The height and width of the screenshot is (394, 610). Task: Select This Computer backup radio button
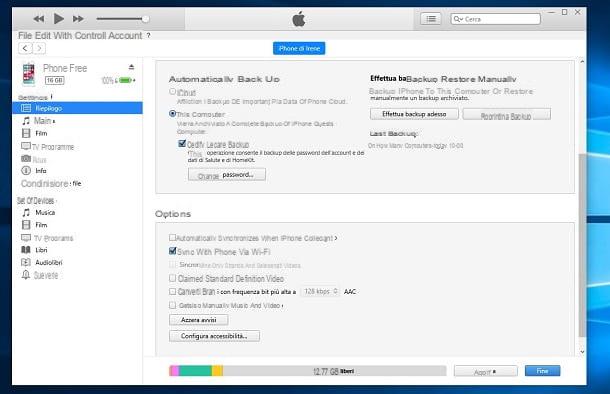173,114
